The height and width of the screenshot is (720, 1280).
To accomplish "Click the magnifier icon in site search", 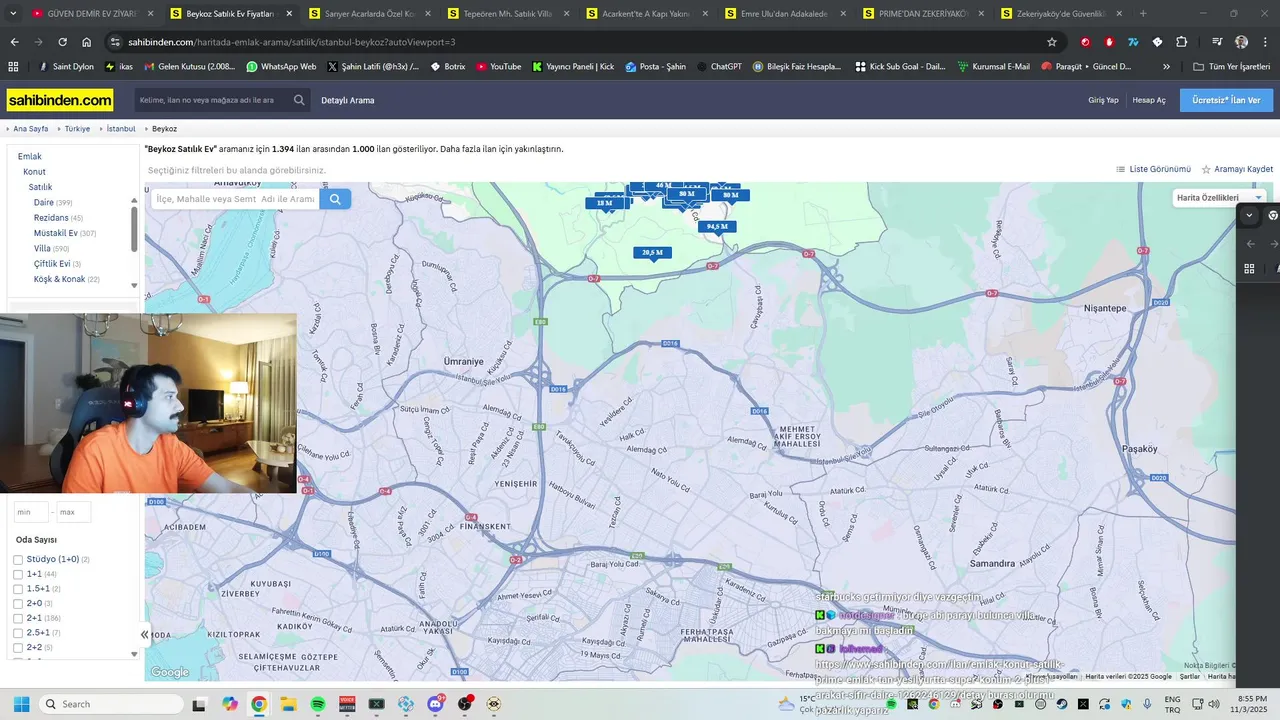I will pyautogui.click(x=299, y=101).
